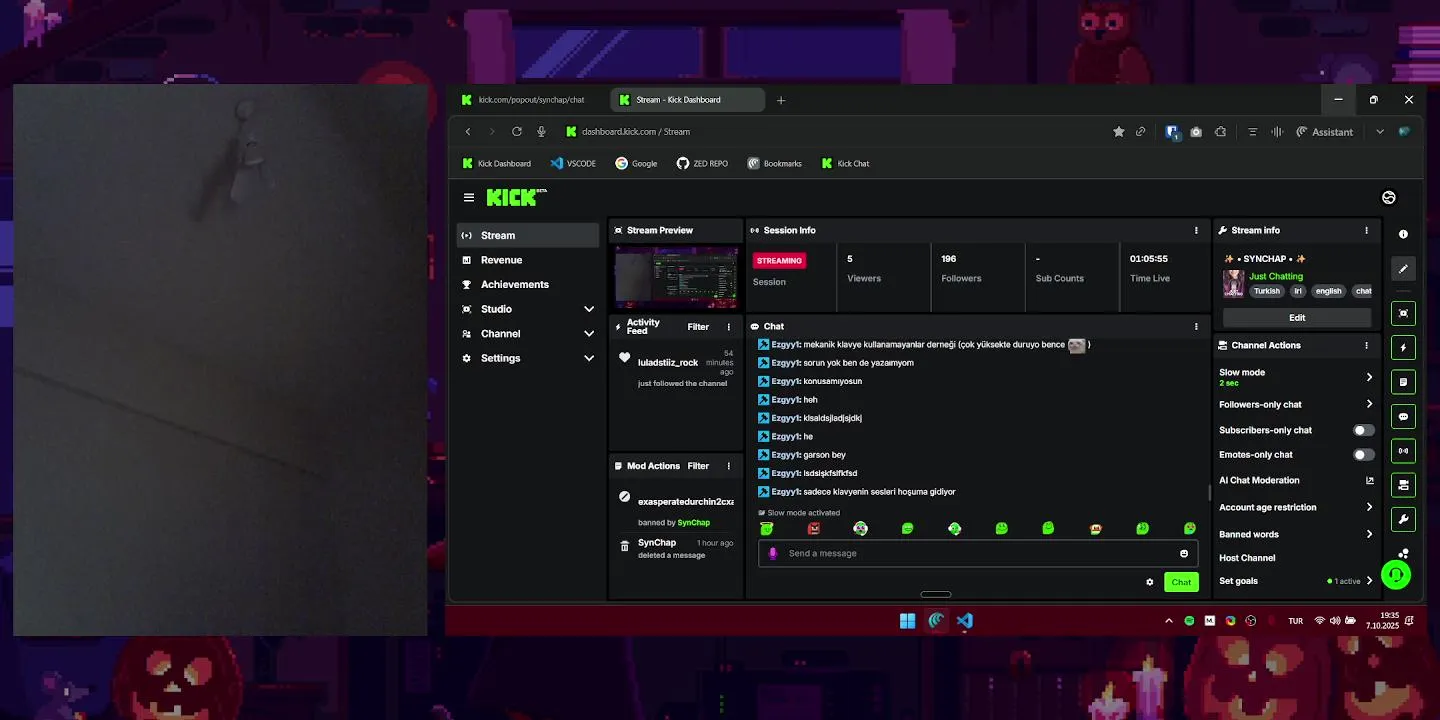Select Achievements in the sidebar
Viewport: 1440px width, 720px height.
528,284
